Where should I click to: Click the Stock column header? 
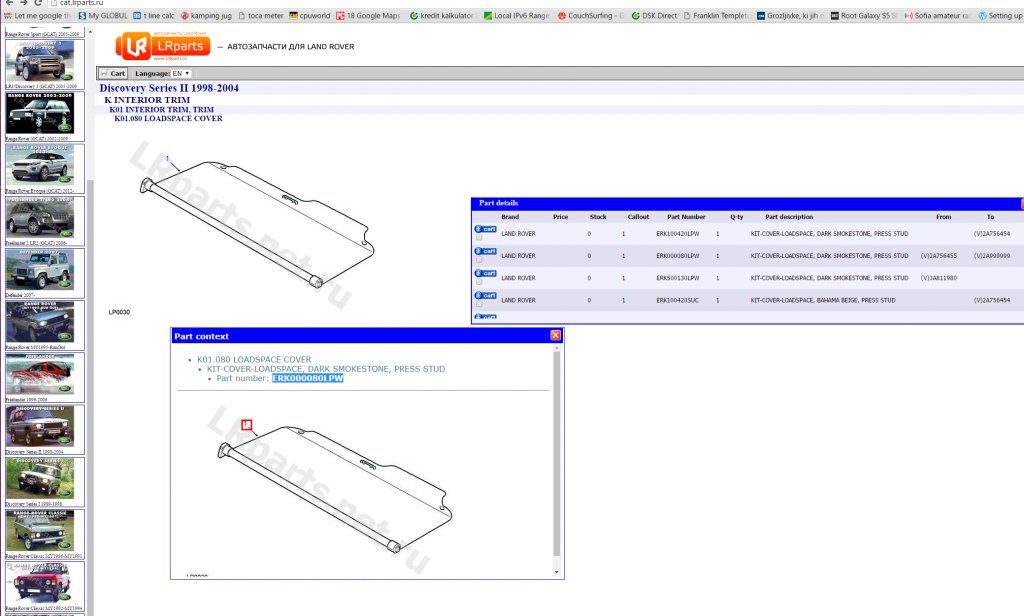point(598,217)
